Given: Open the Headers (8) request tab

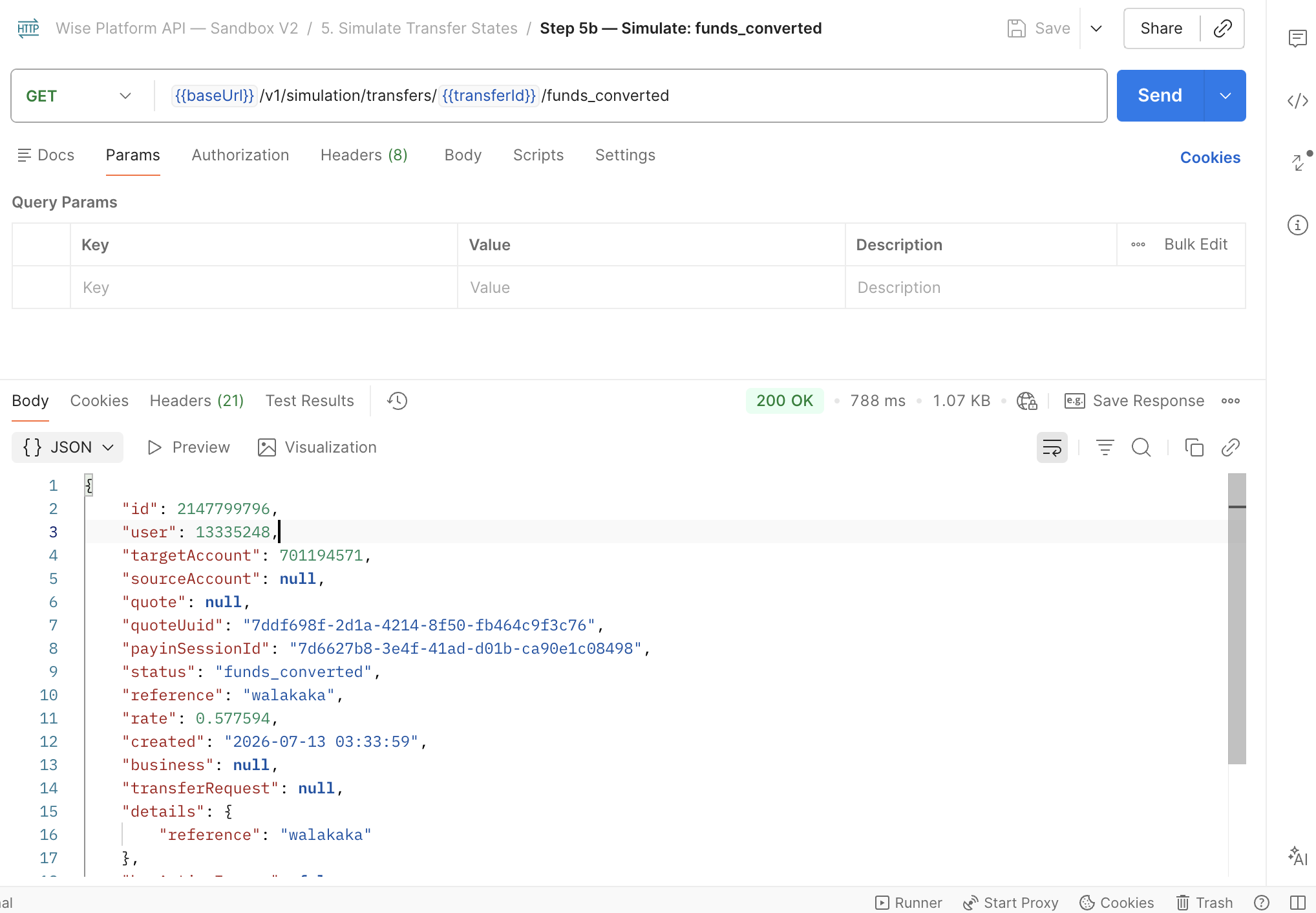Looking at the screenshot, I should [x=364, y=155].
